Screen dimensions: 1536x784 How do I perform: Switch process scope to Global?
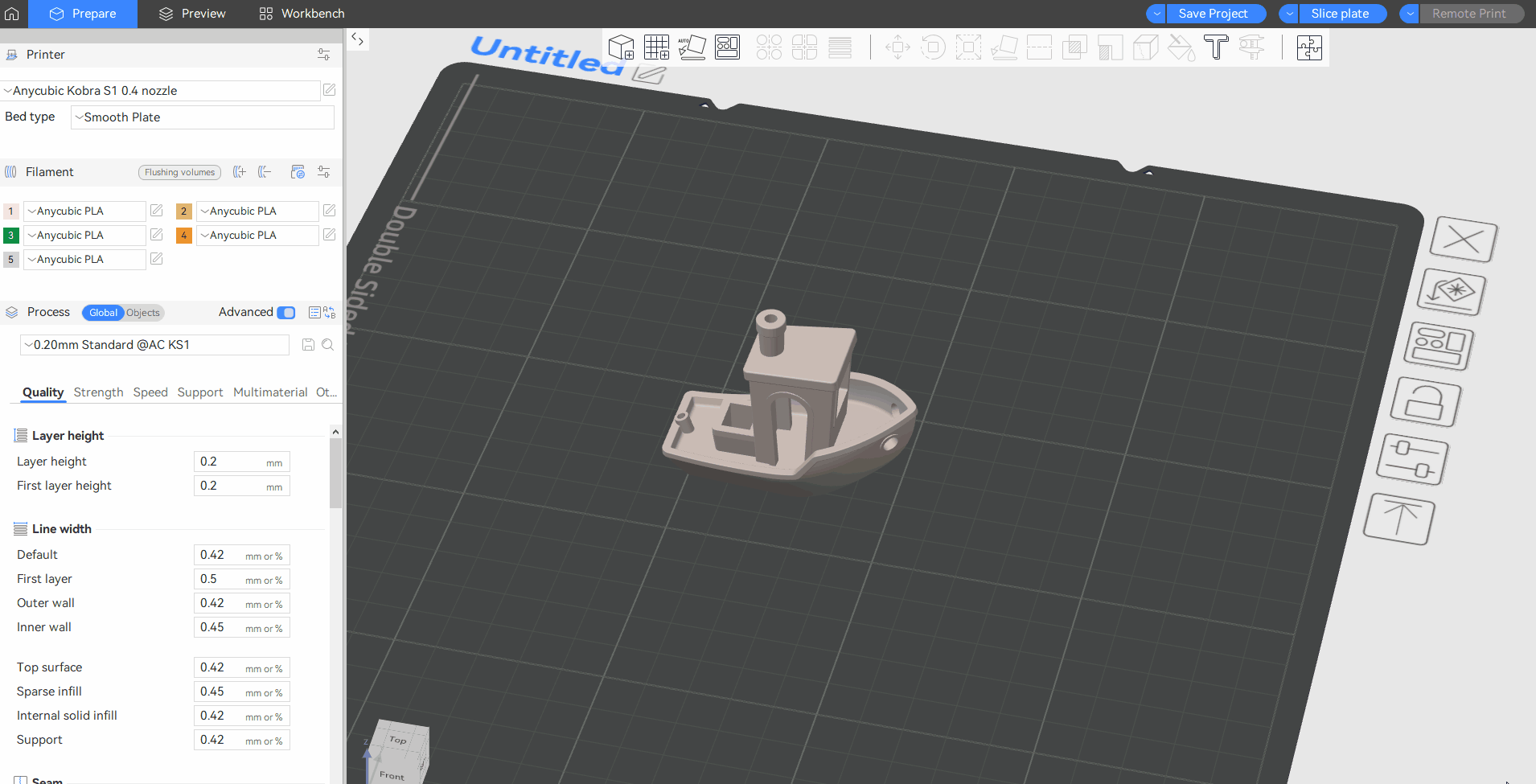pyautogui.click(x=103, y=313)
